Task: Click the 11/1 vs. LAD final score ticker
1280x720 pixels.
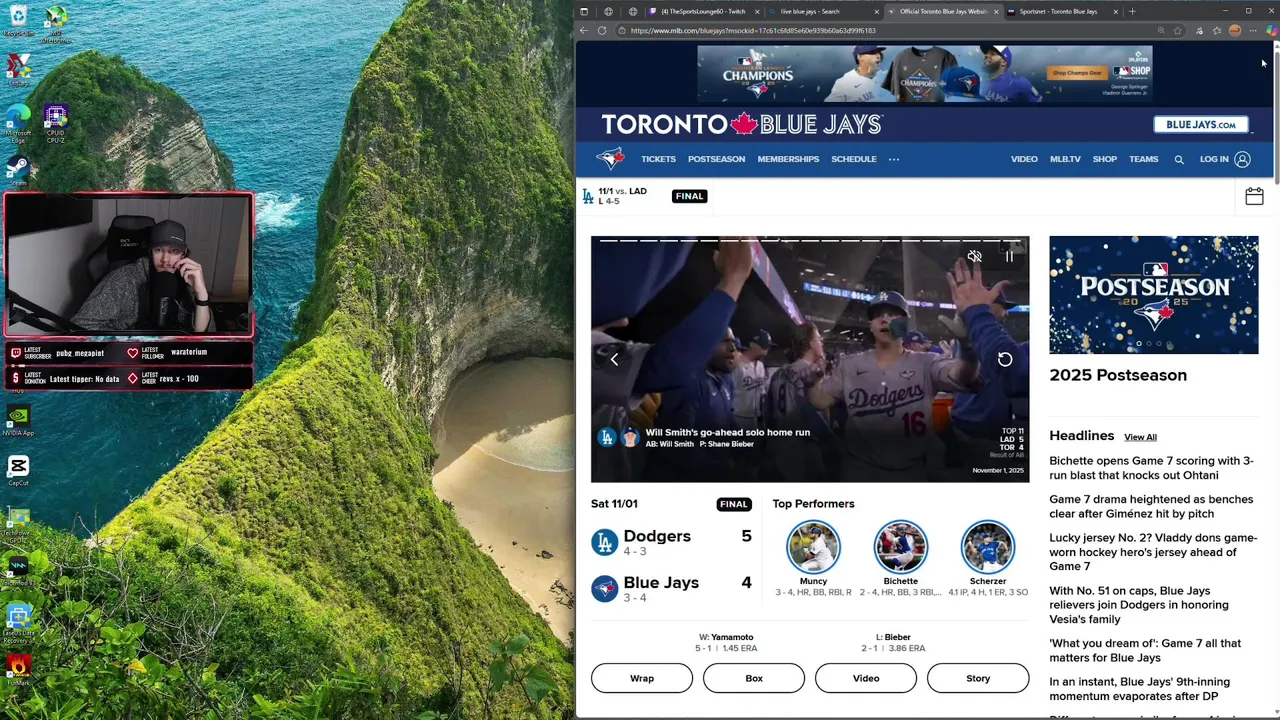Action: pos(645,196)
